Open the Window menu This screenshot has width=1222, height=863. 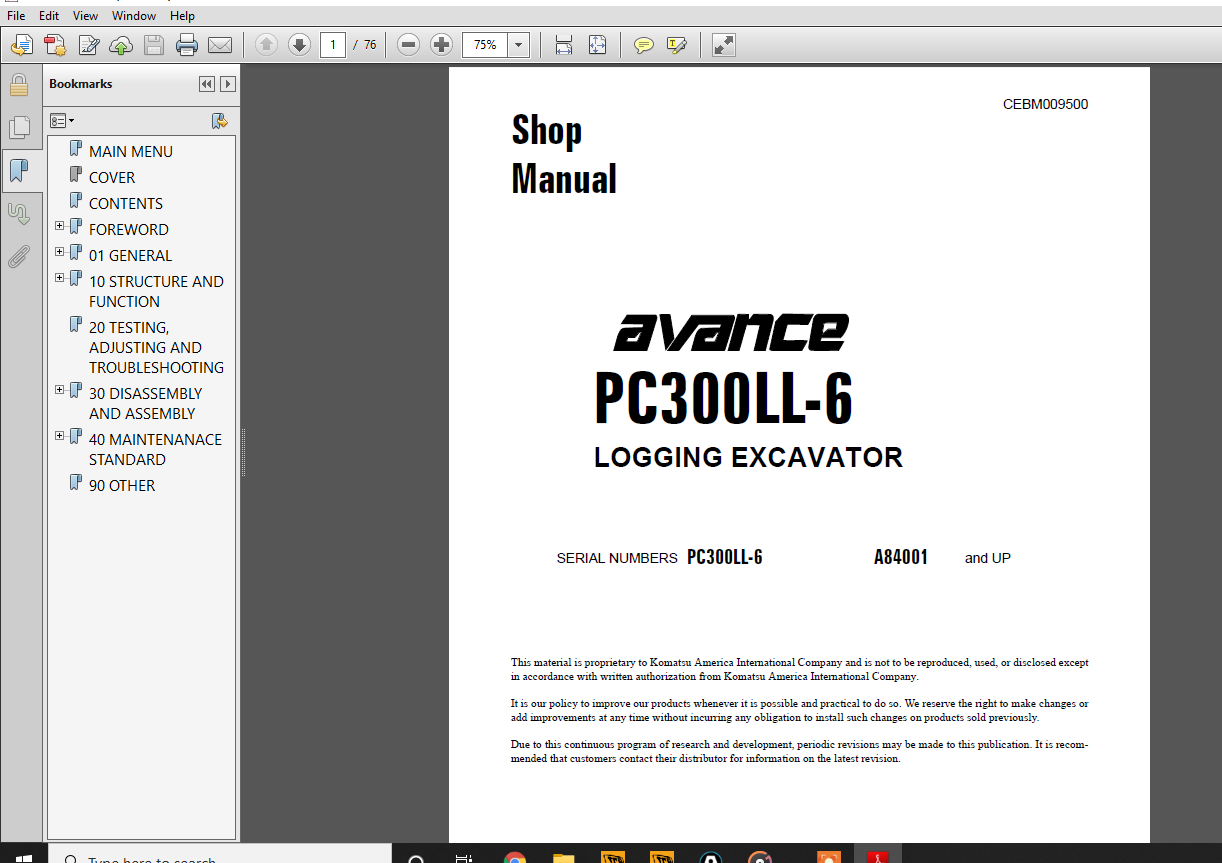(x=134, y=16)
